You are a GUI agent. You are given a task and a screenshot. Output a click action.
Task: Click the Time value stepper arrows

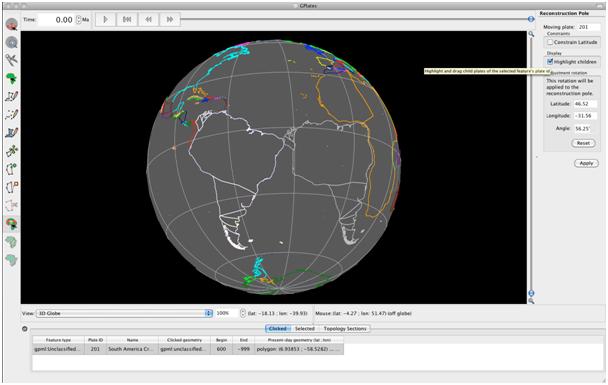[78, 19]
